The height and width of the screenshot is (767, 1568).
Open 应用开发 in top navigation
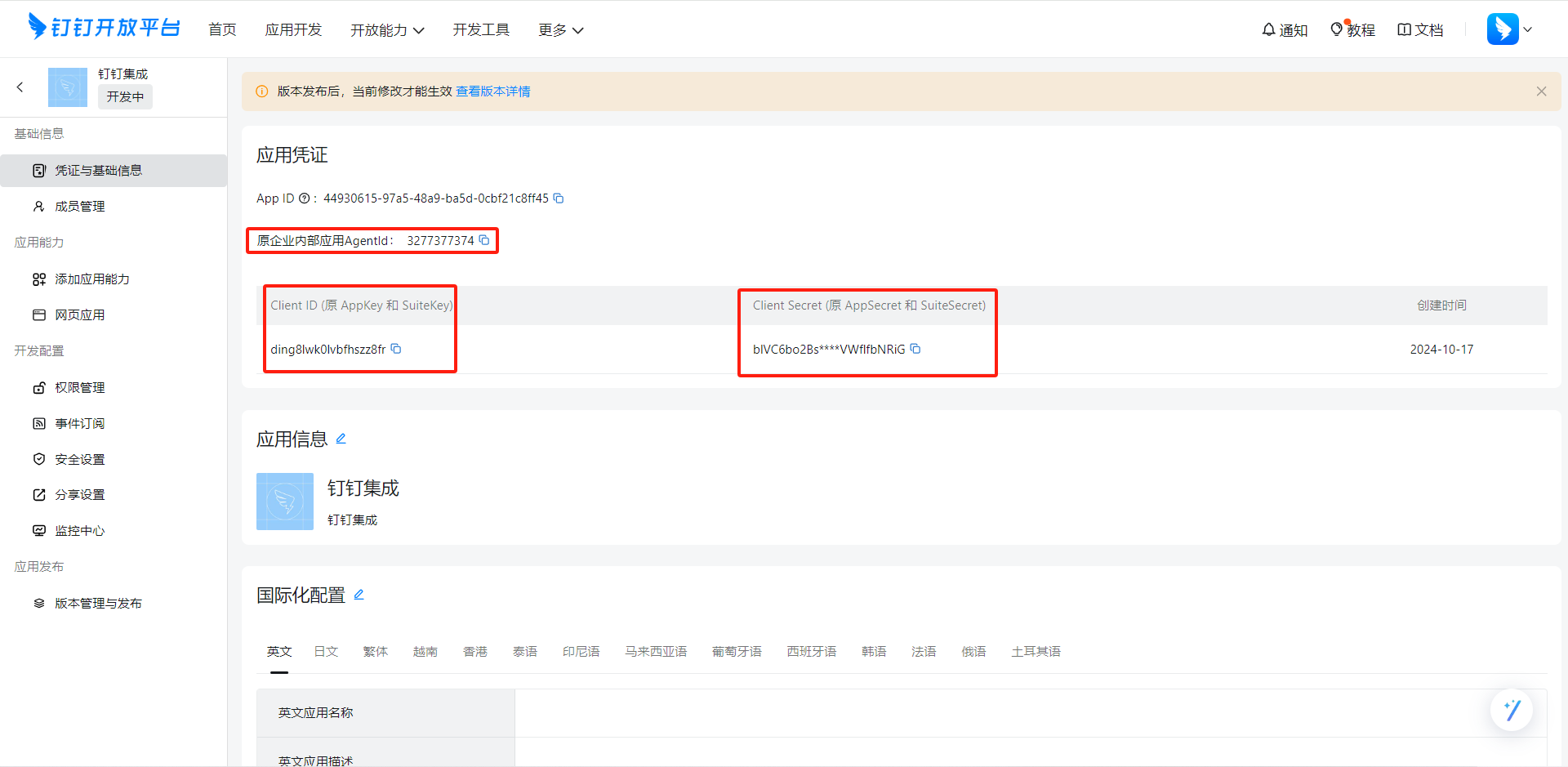(293, 30)
